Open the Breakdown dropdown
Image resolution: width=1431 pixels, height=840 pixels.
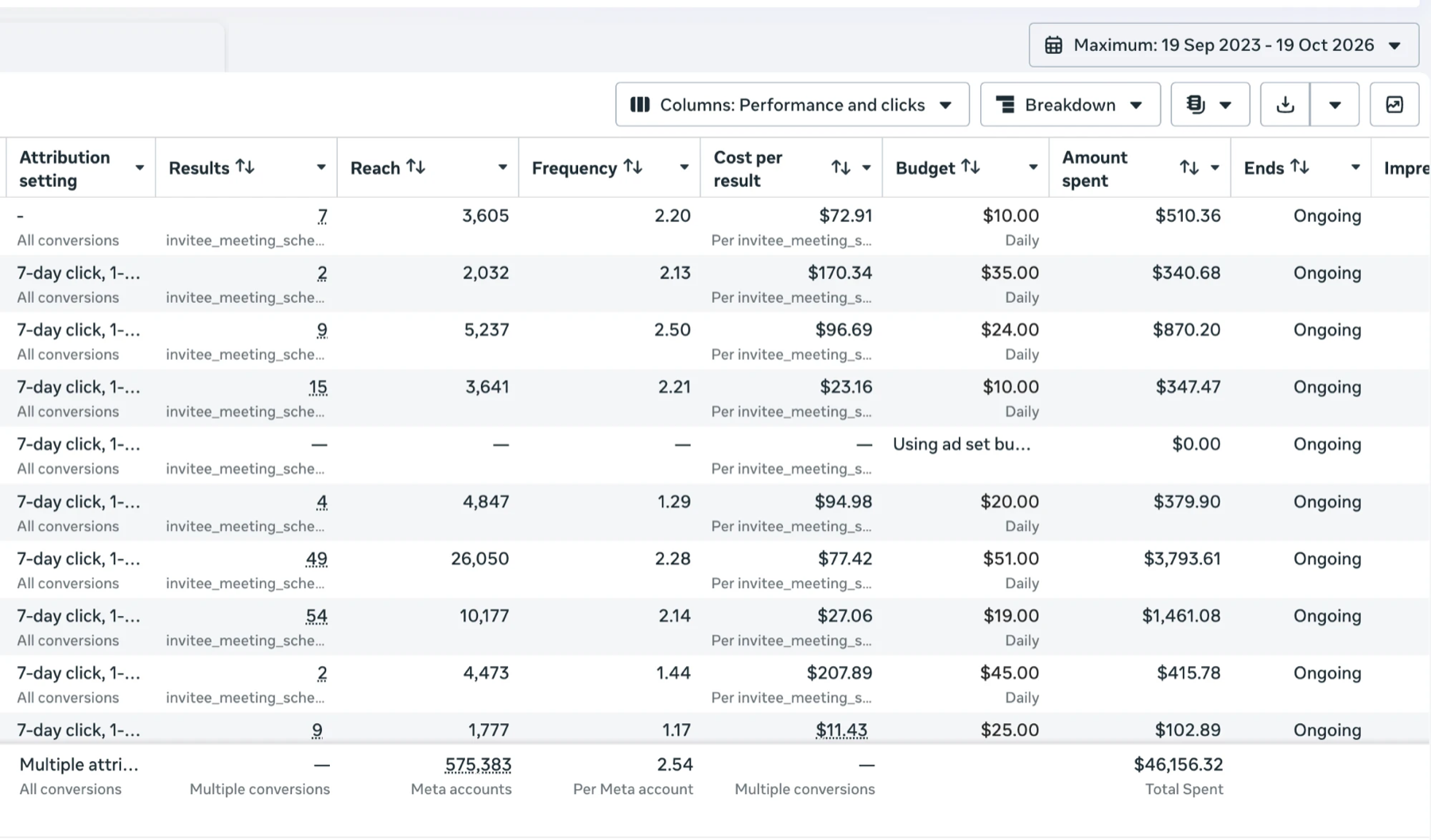1070,105
